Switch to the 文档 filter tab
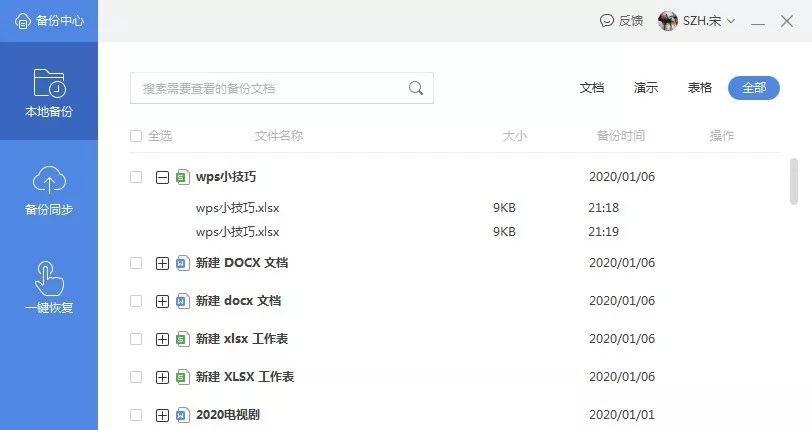 tap(592, 88)
